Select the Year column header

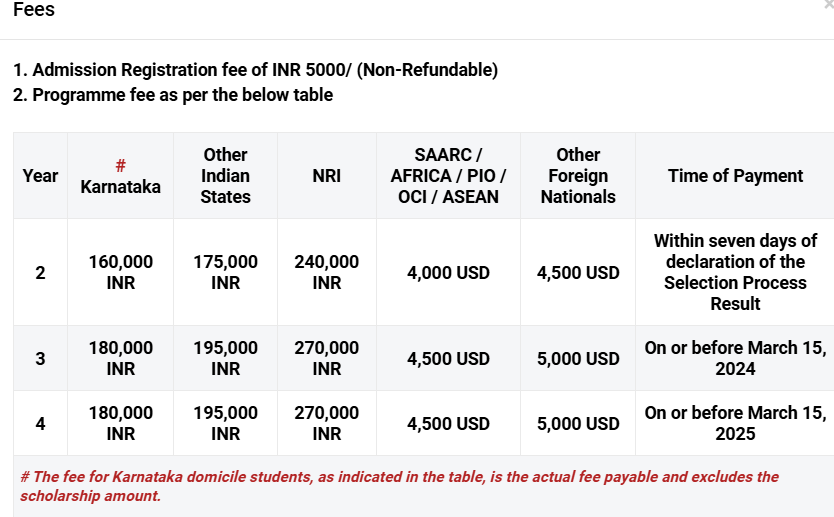[40, 176]
